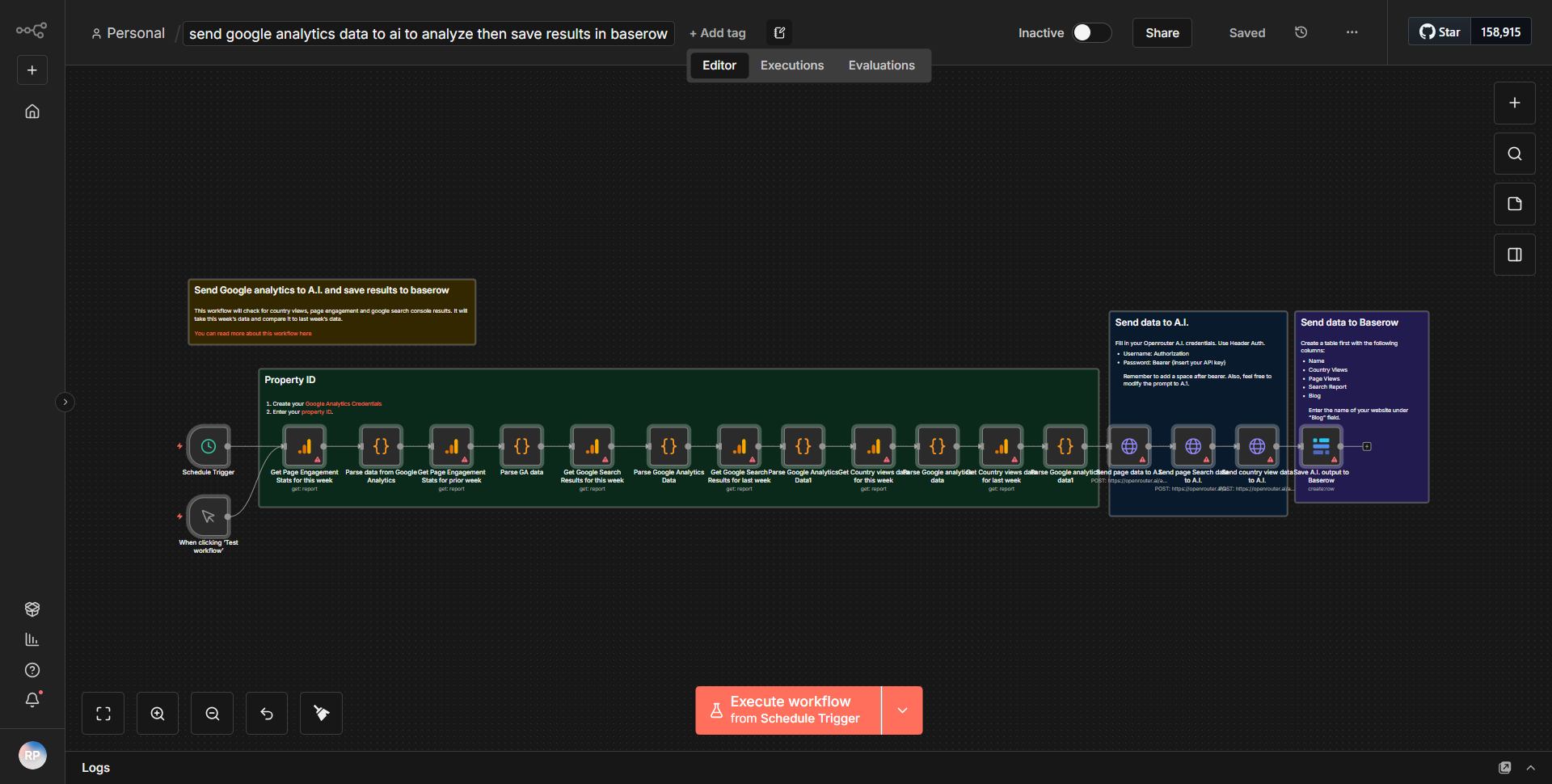Select the 'Send data to Baserow' sticky note heading
Image resolution: width=1552 pixels, height=784 pixels.
tap(1349, 322)
